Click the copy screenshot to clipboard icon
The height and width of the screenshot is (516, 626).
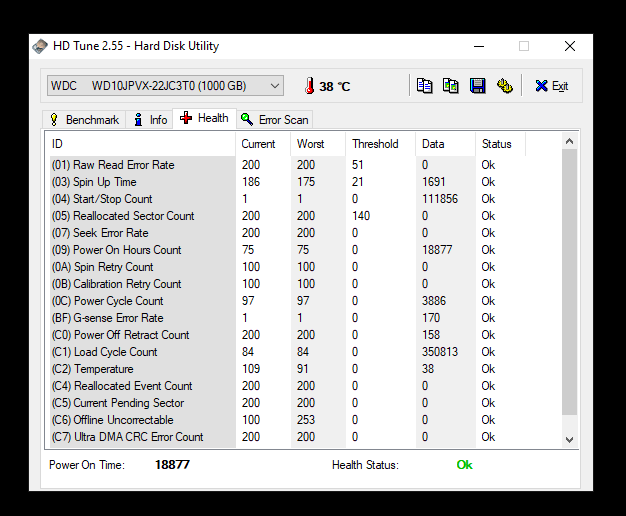[x=451, y=86]
